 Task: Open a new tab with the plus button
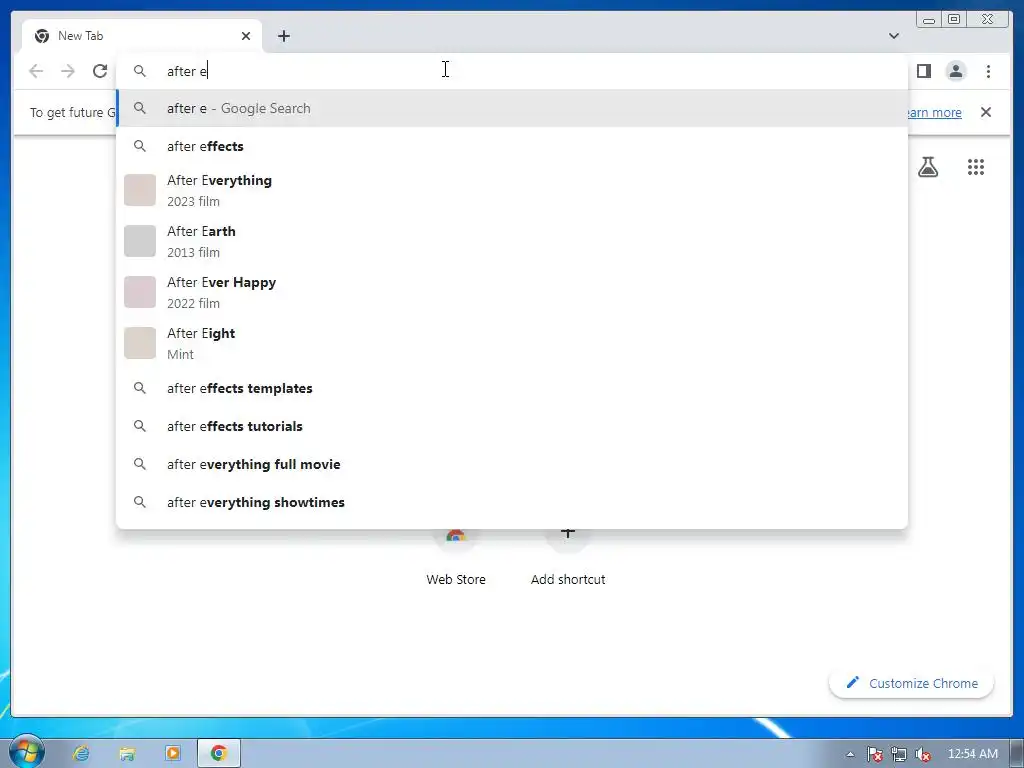coord(283,36)
